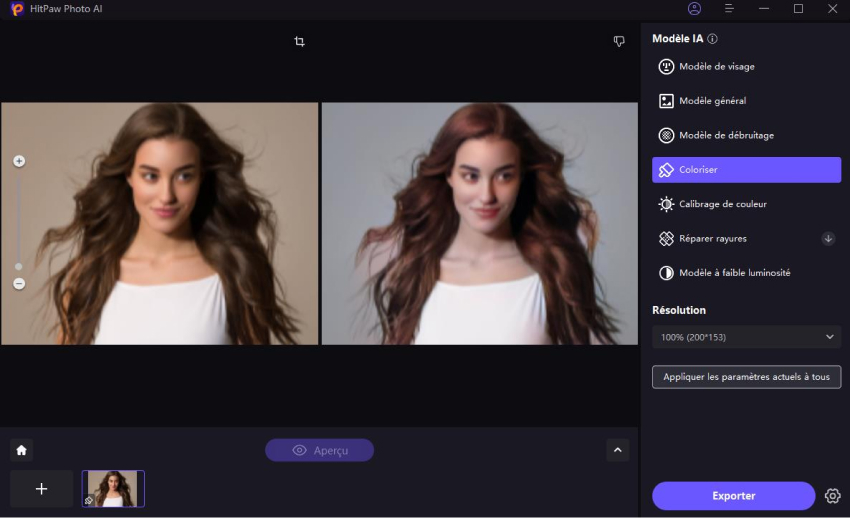Image resolution: width=850 pixels, height=518 pixels.
Task: Open the user account profile icon
Action: [x=695, y=9]
